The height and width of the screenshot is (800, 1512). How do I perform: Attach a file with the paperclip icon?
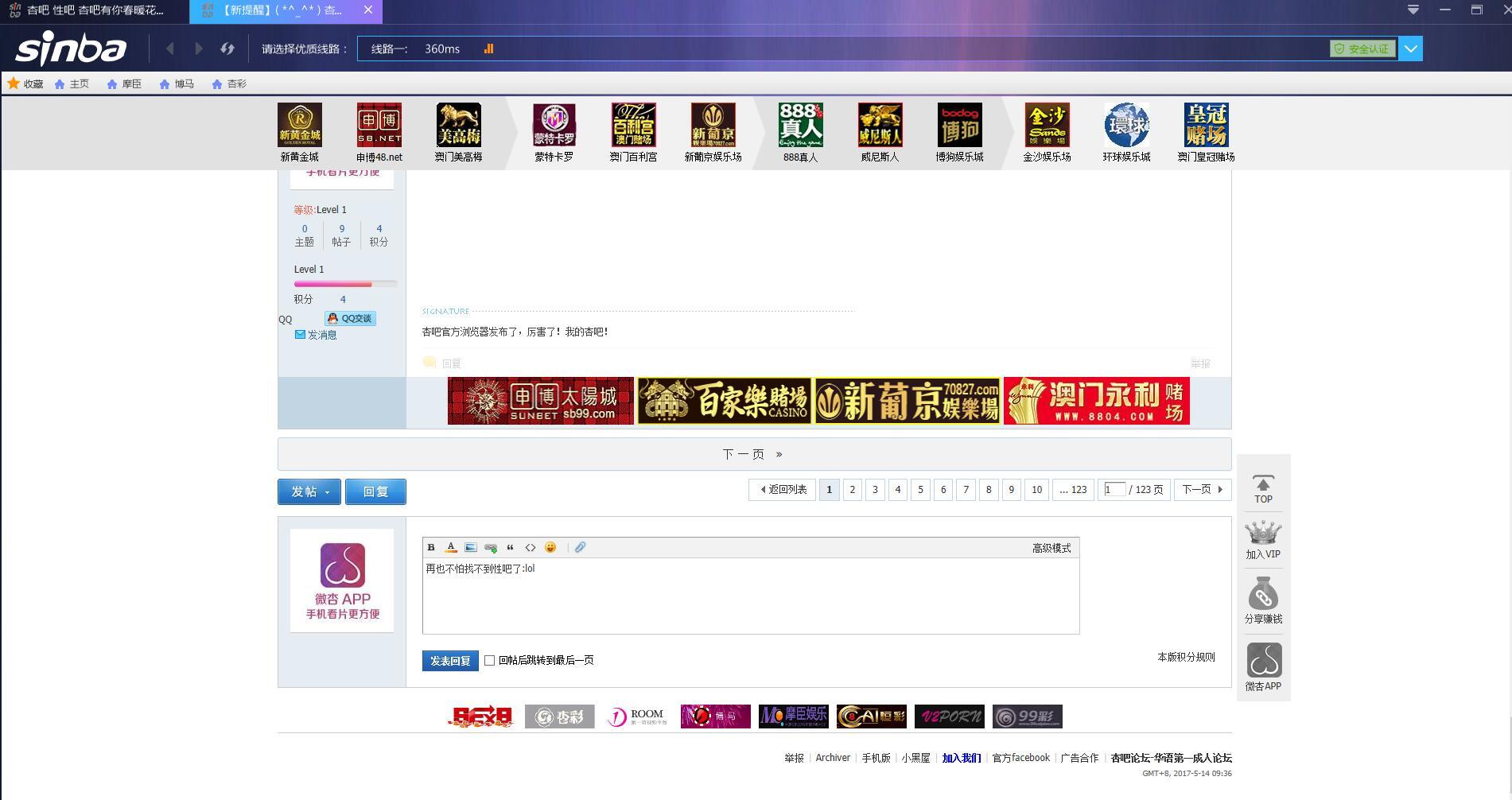[581, 547]
